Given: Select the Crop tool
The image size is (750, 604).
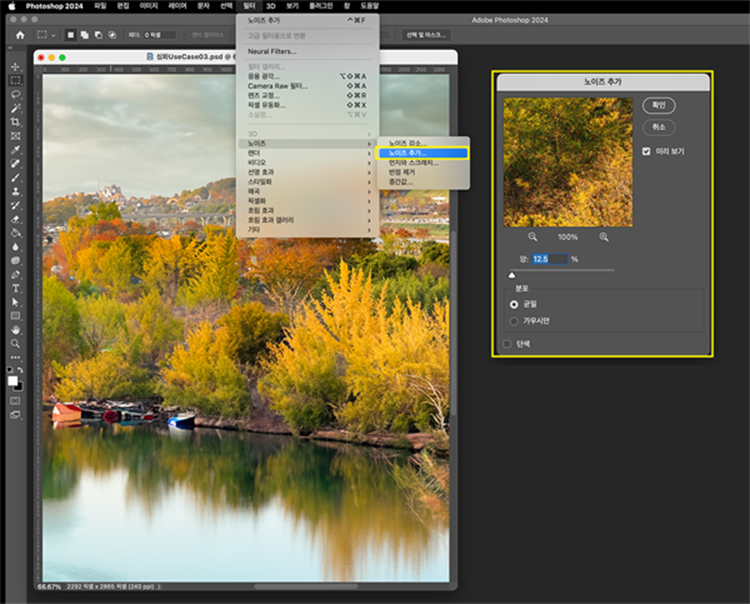Looking at the screenshot, I should (15, 122).
